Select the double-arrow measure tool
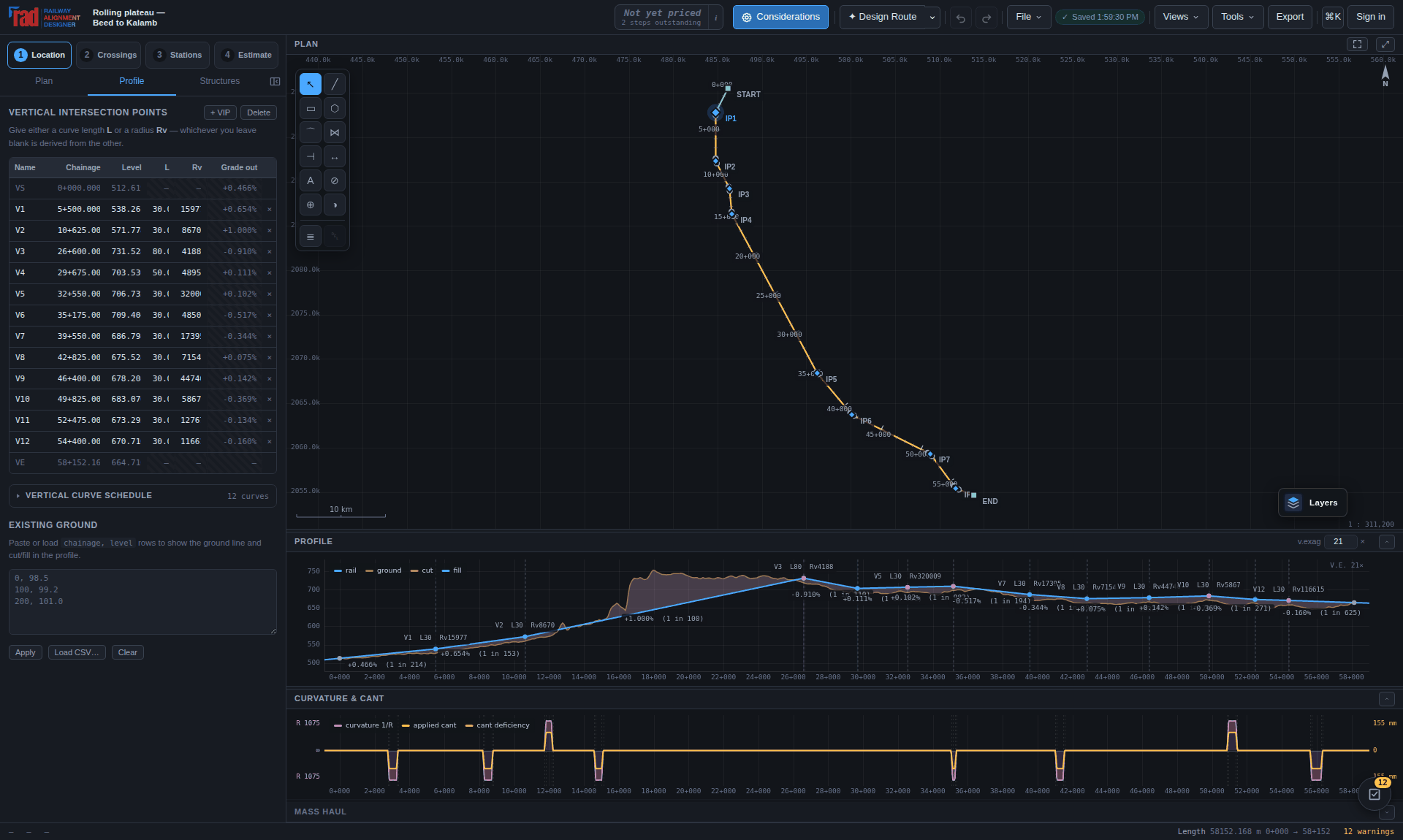Image resolution: width=1403 pixels, height=840 pixels. click(x=335, y=156)
